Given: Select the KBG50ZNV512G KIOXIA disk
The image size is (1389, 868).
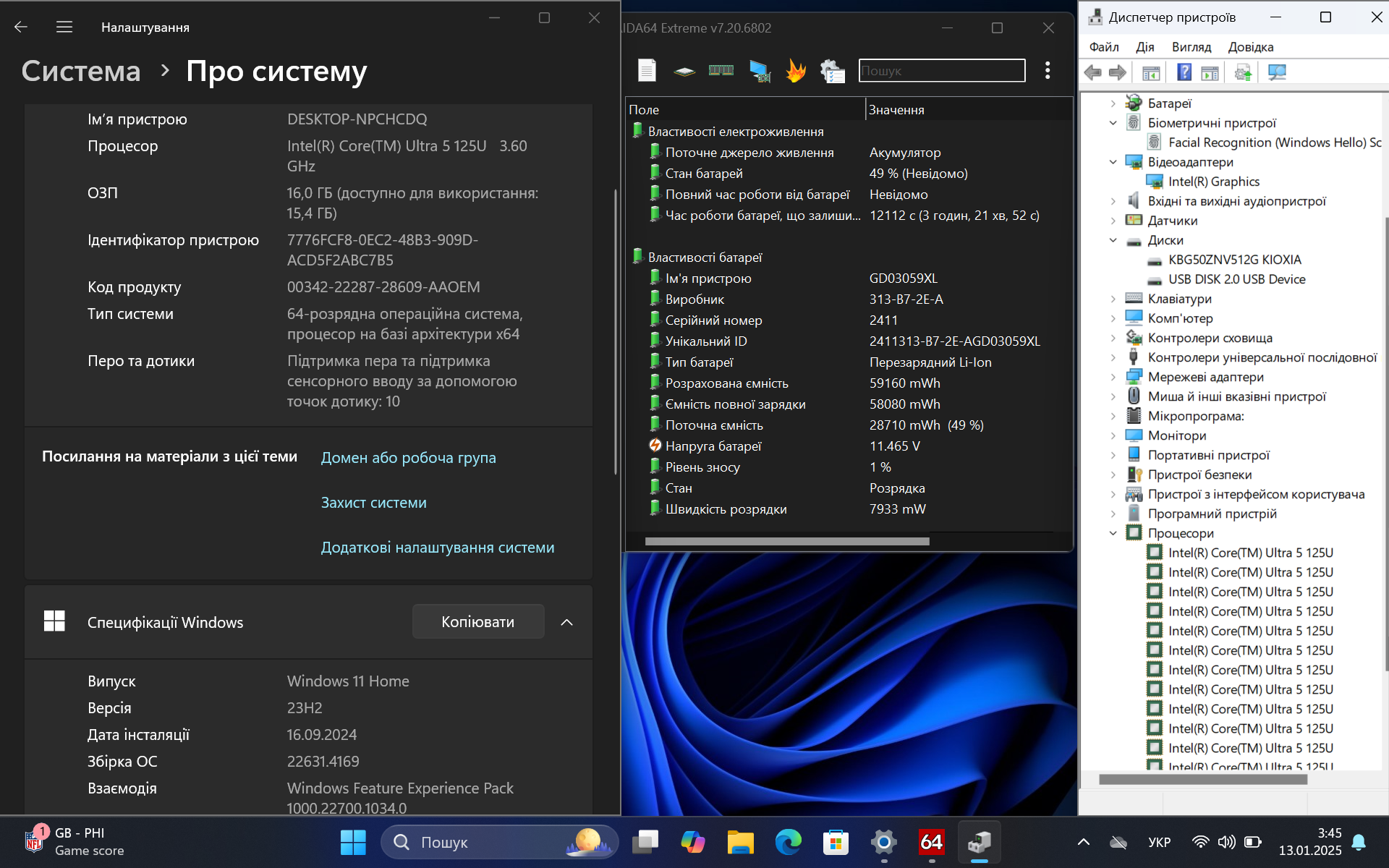Looking at the screenshot, I should coord(1234,260).
